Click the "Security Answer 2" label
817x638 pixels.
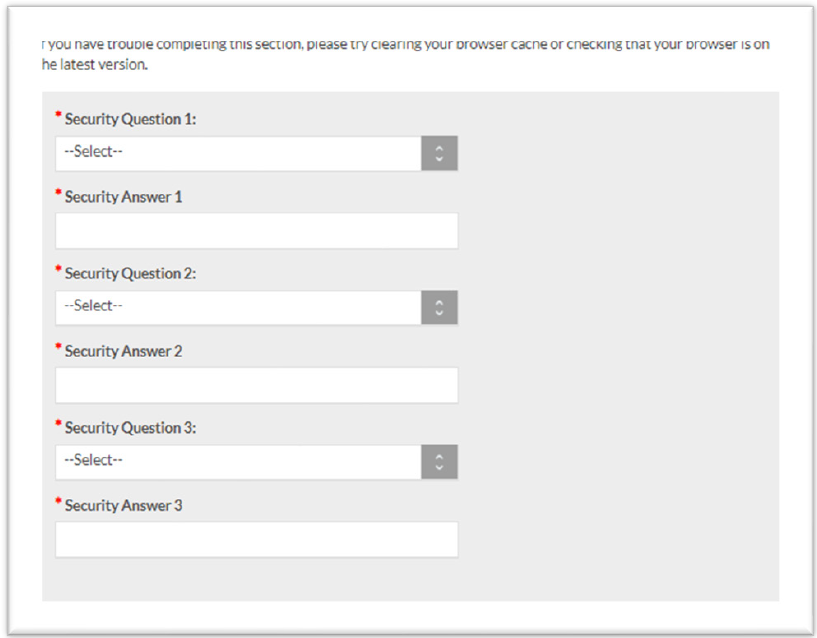(x=123, y=351)
